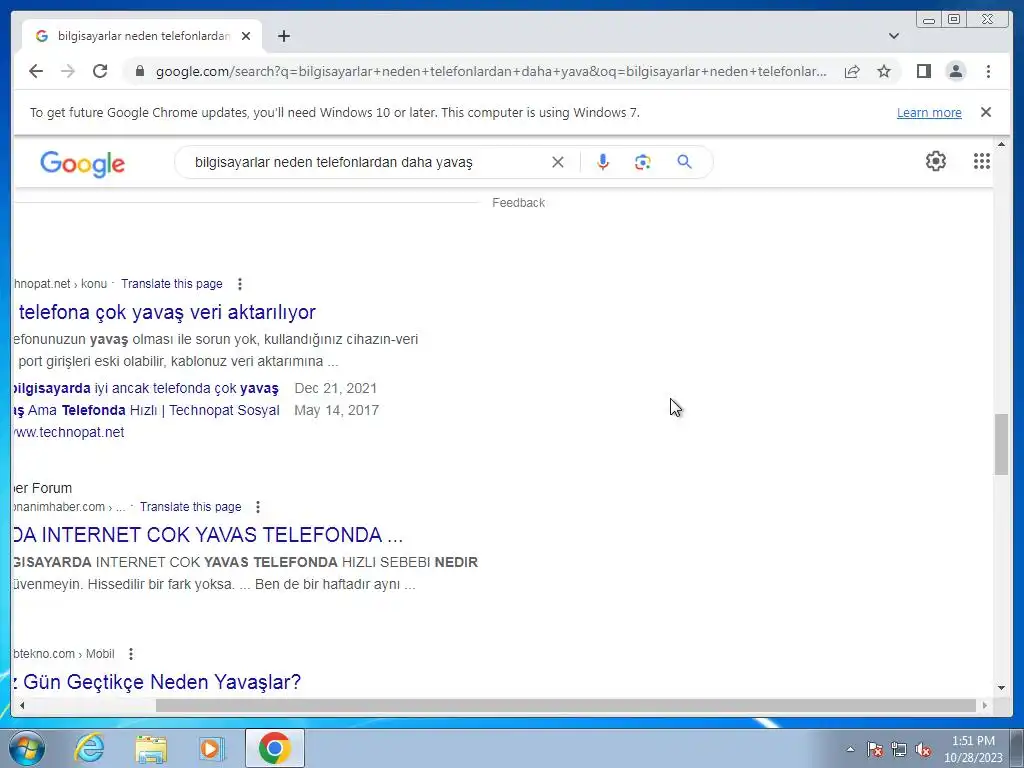Select the 'May 14, 2017' date text
This screenshot has height=768, width=1024.
pos(336,410)
